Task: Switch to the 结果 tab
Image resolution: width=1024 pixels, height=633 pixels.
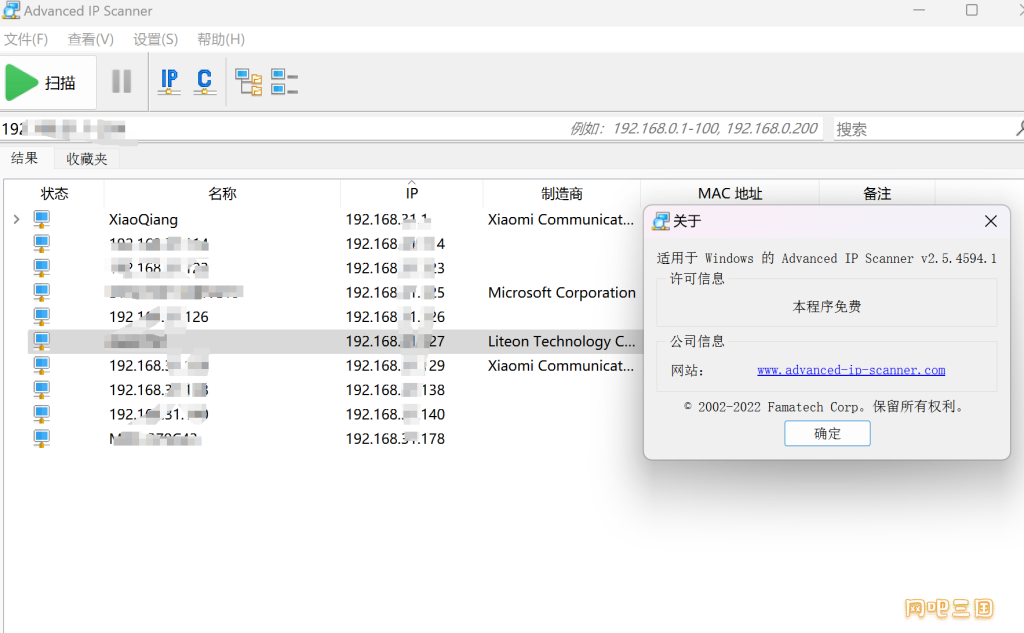Action: tap(25, 158)
